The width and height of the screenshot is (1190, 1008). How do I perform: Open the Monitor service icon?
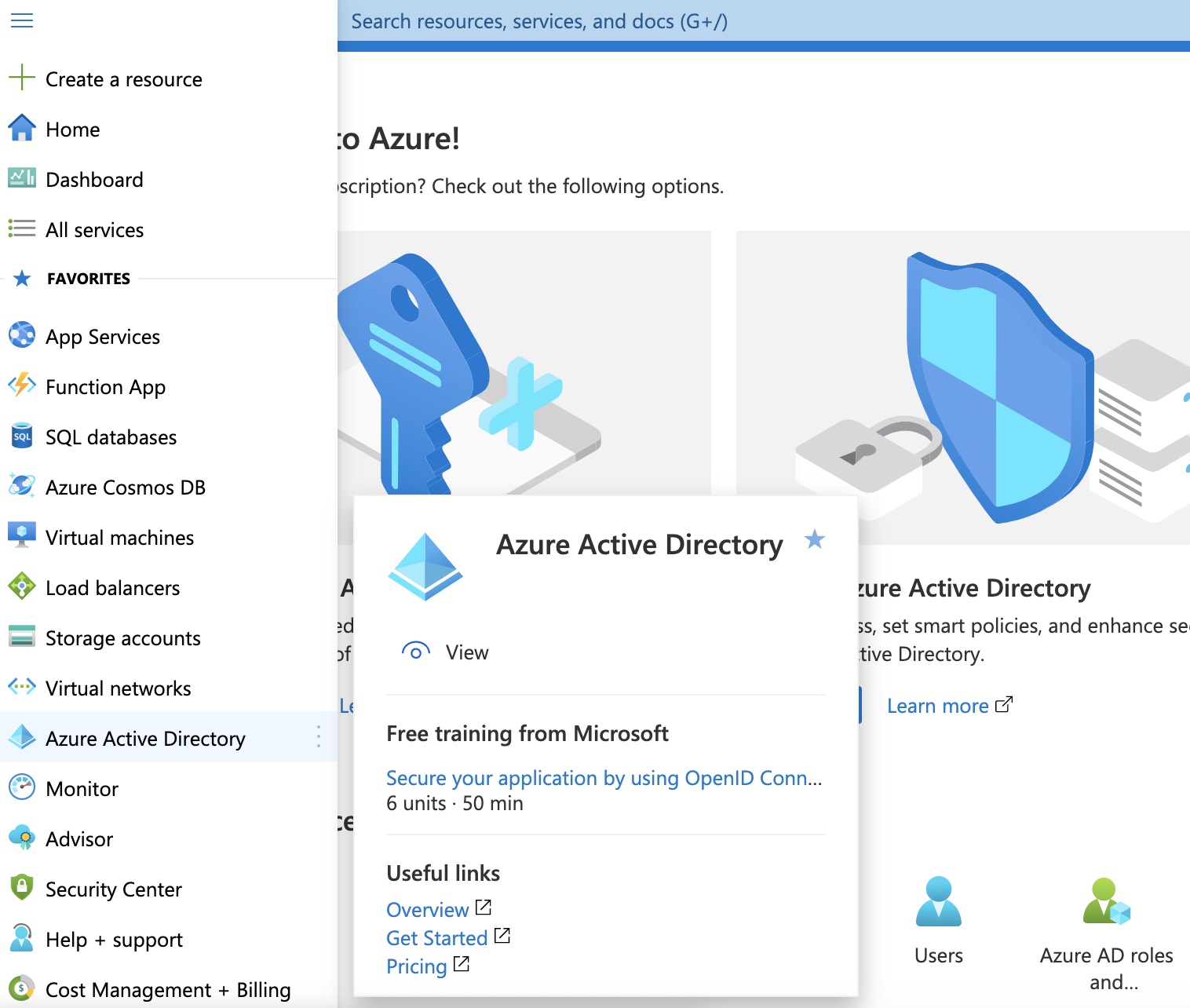(21, 788)
